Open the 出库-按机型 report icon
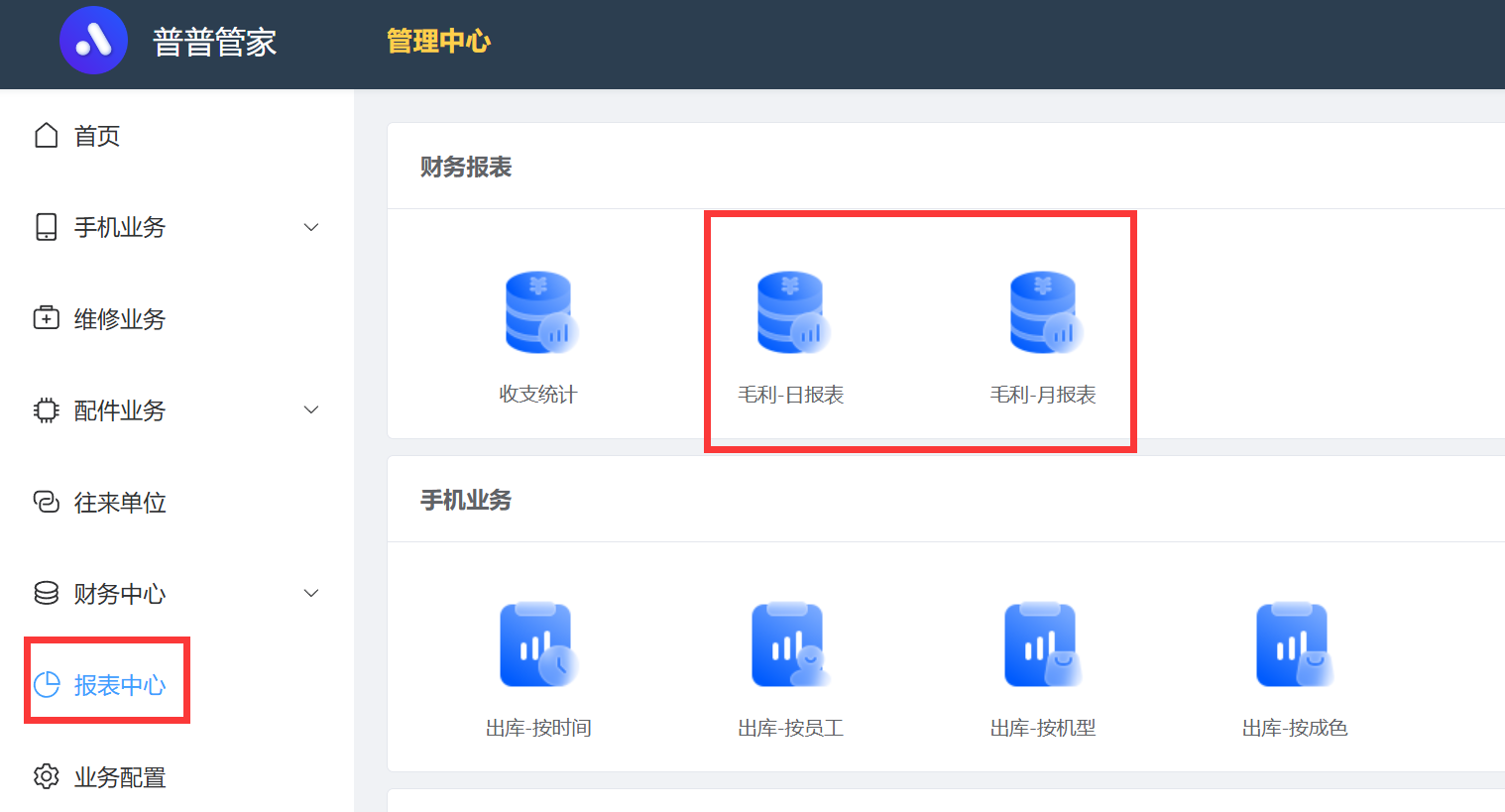The width and height of the screenshot is (1505, 812). click(x=1043, y=644)
